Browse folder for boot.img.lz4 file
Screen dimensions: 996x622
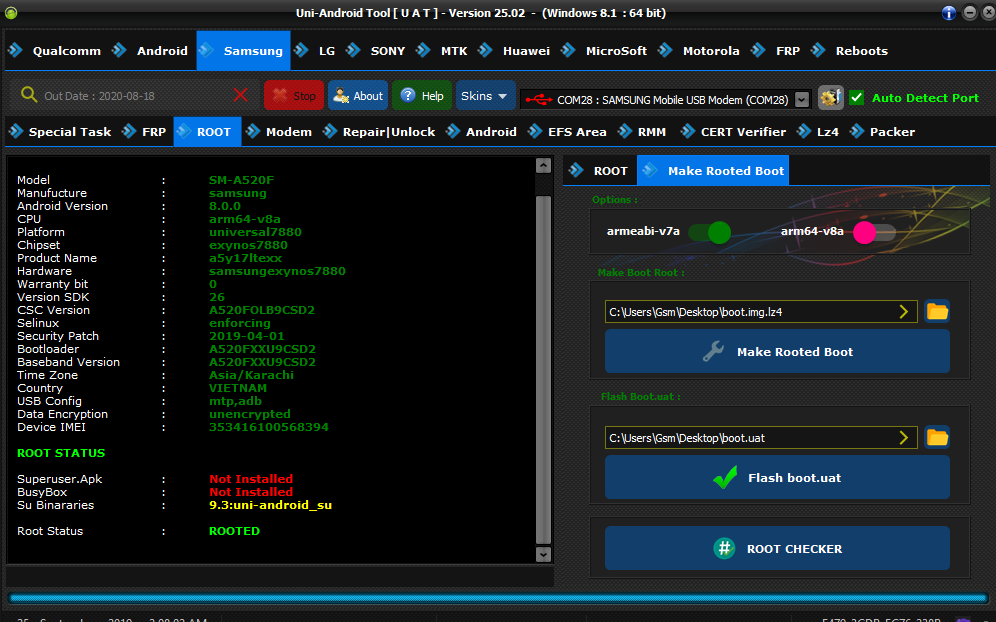click(x=937, y=311)
